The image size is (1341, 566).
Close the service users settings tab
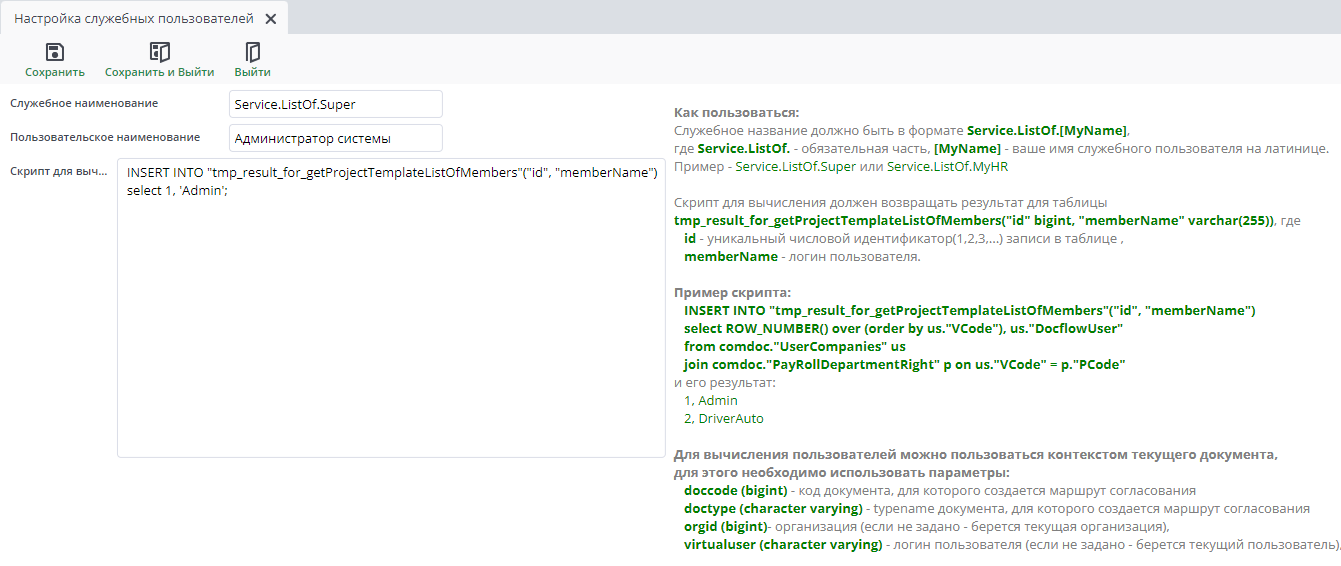pos(270,19)
